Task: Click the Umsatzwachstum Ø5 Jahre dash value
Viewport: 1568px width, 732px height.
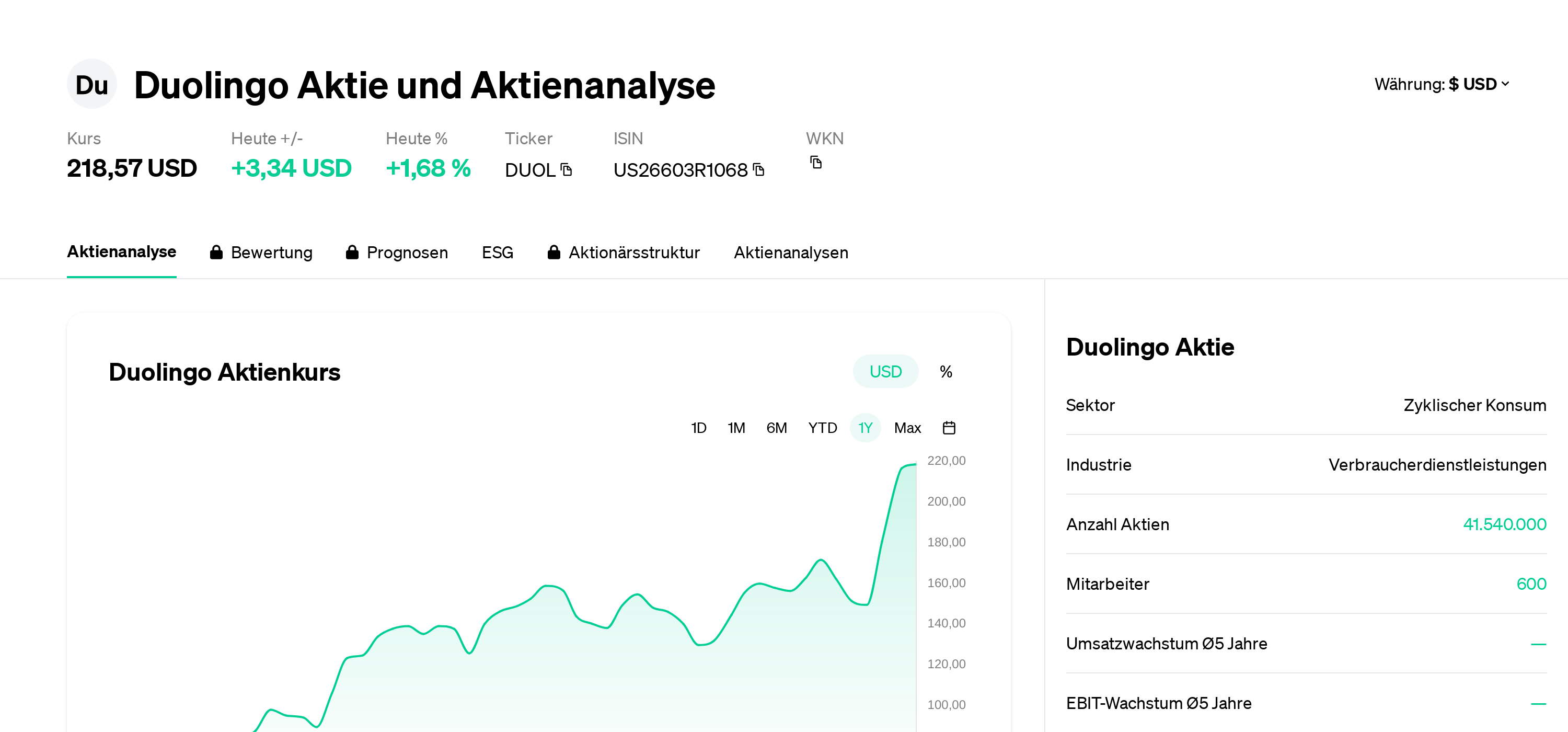Action: tap(1538, 644)
